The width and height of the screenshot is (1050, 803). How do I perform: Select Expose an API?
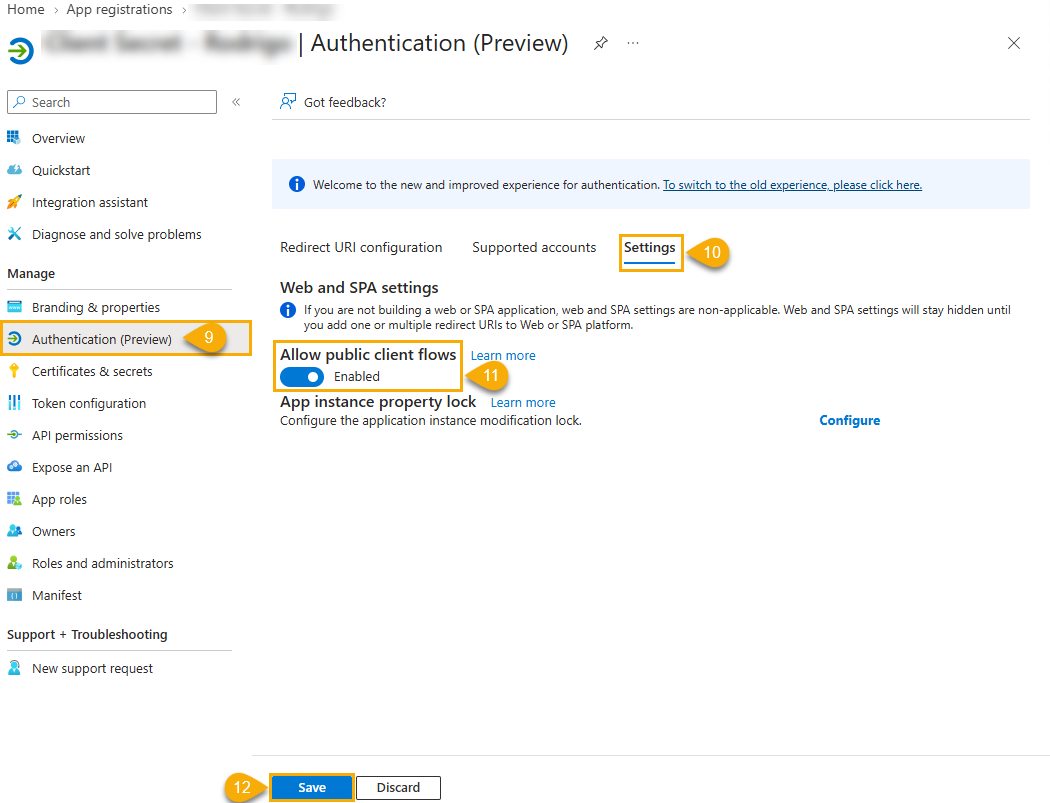click(72, 467)
